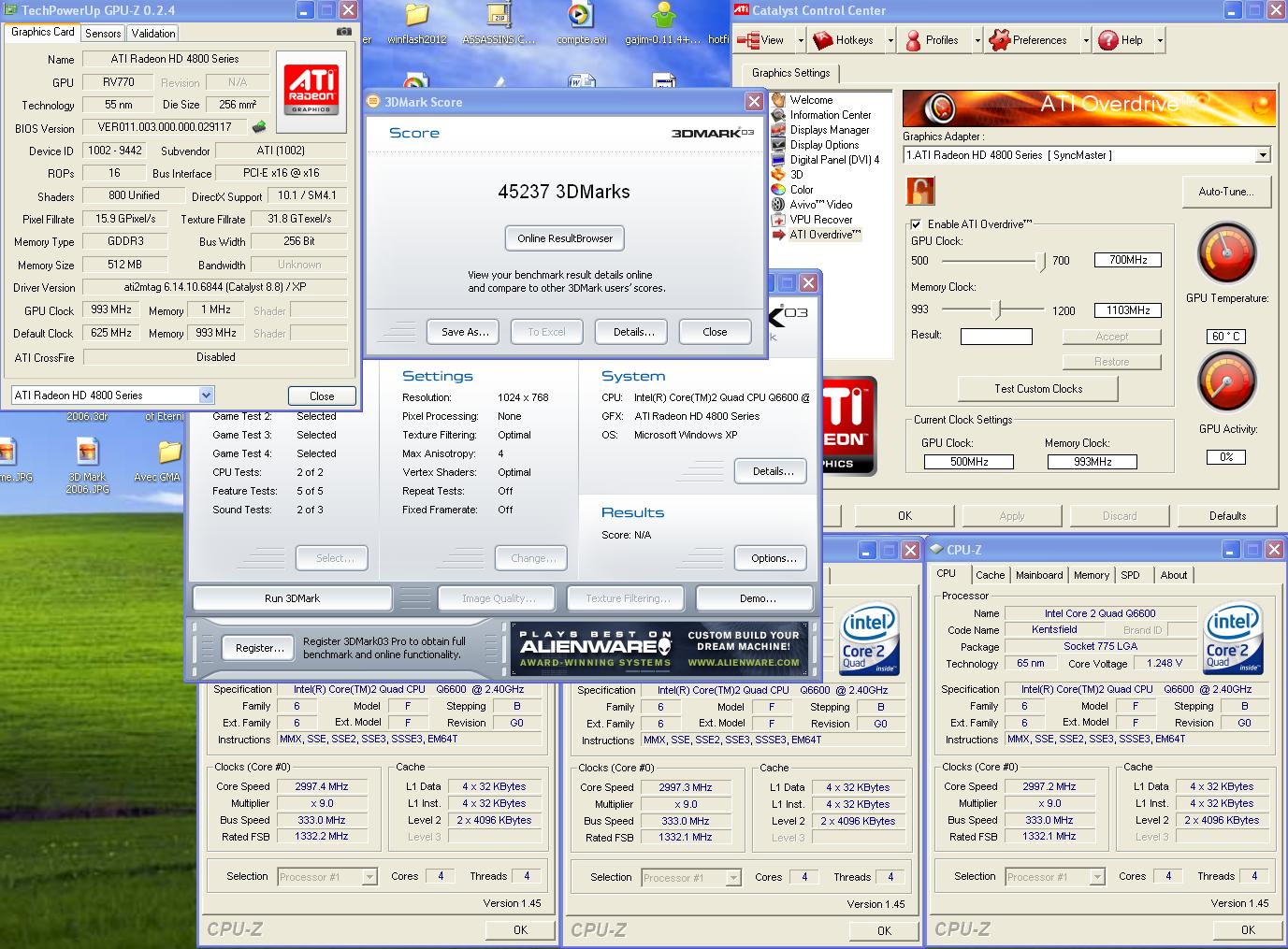This screenshot has width=1288, height=949.
Task: Click the GPU Clock 700MHz value field
Action: tap(1128, 260)
